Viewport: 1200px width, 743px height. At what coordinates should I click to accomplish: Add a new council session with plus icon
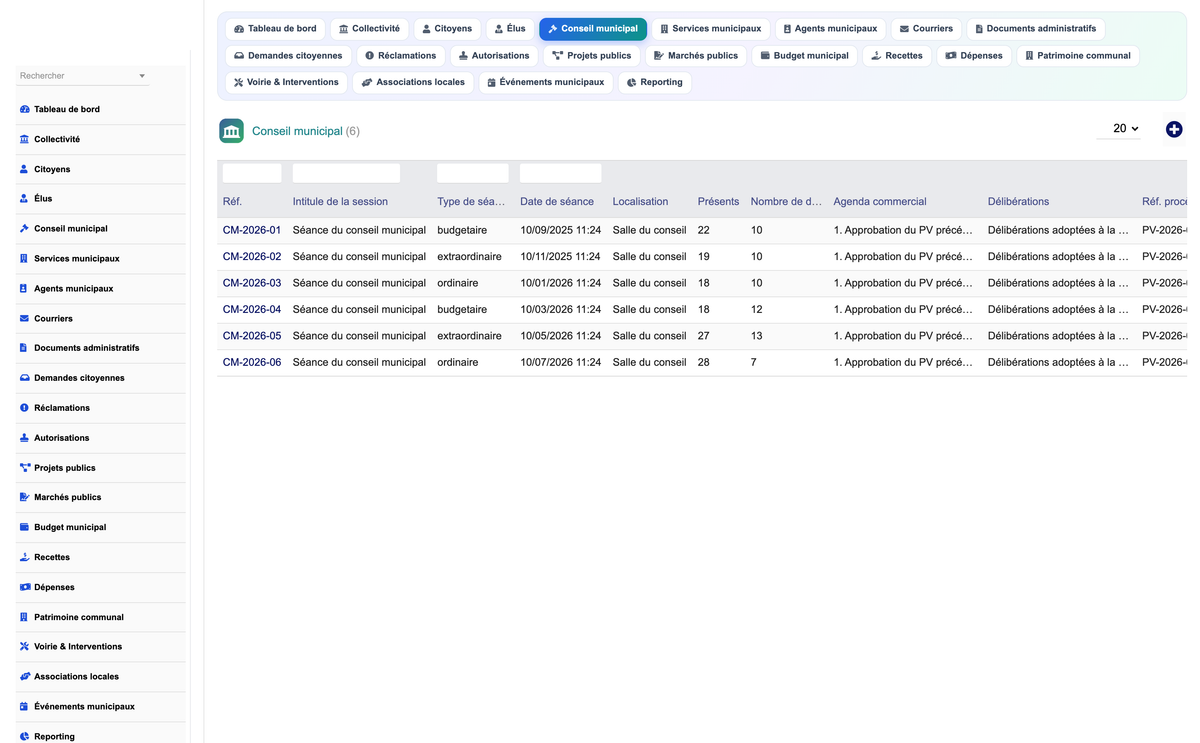[x=1174, y=129]
